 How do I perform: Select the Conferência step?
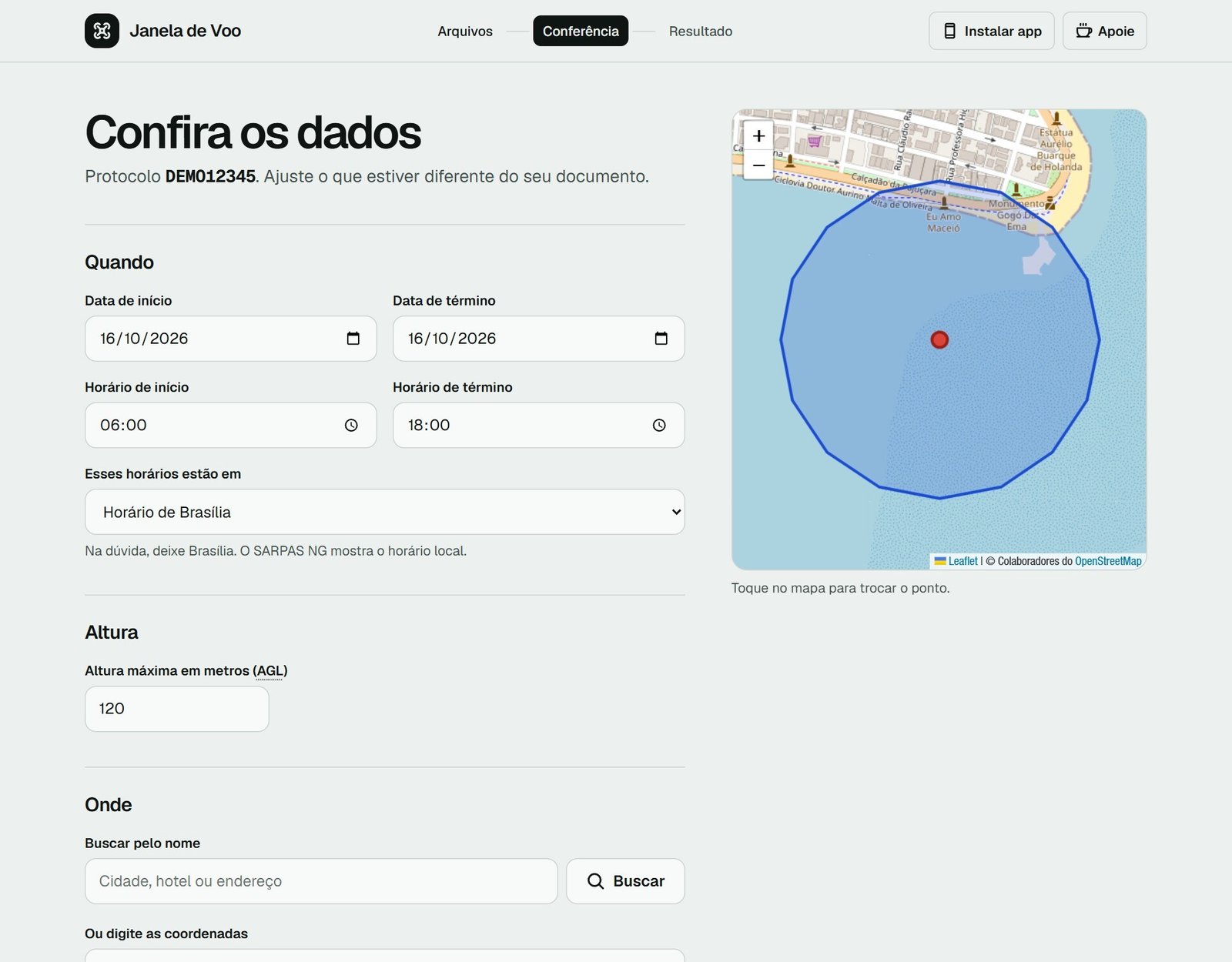(581, 31)
